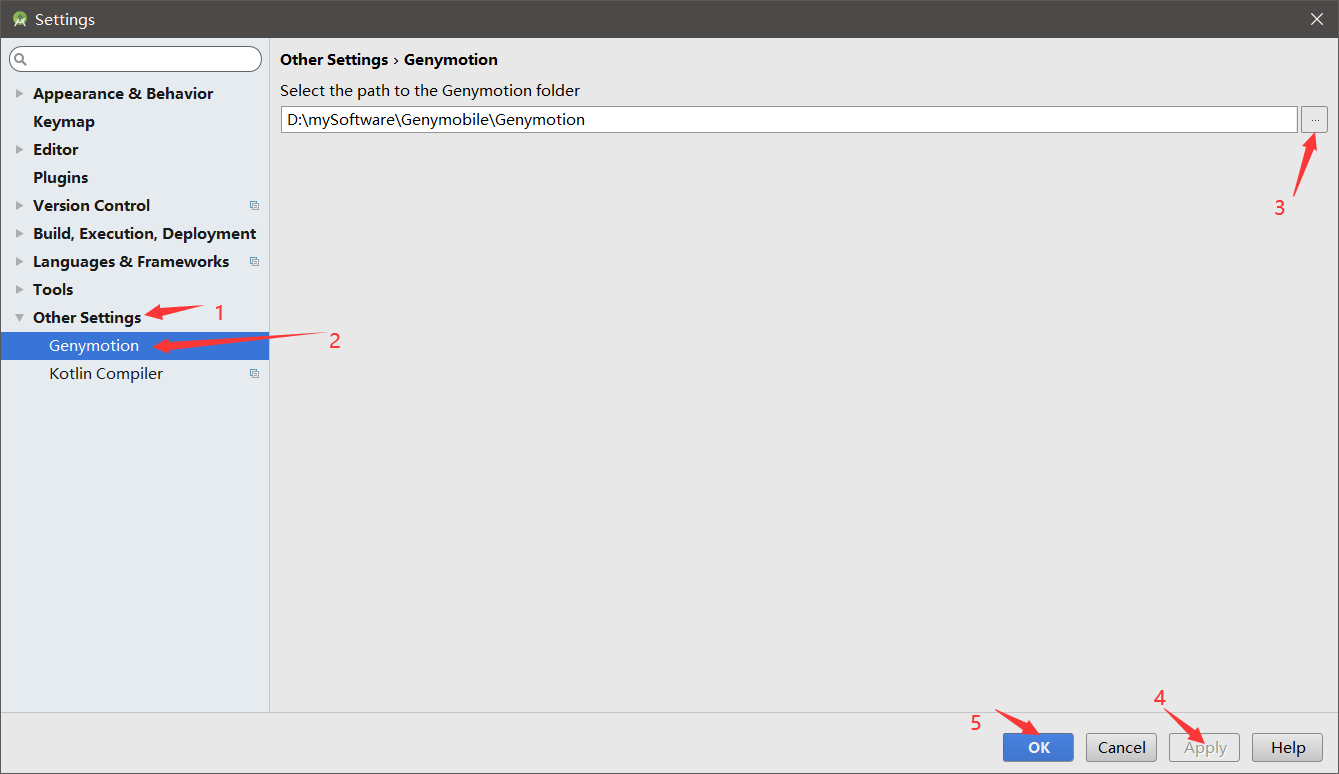This screenshot has width=1339, height=774.
Task: Click the magnifier search icon
Action: point(21,59)
